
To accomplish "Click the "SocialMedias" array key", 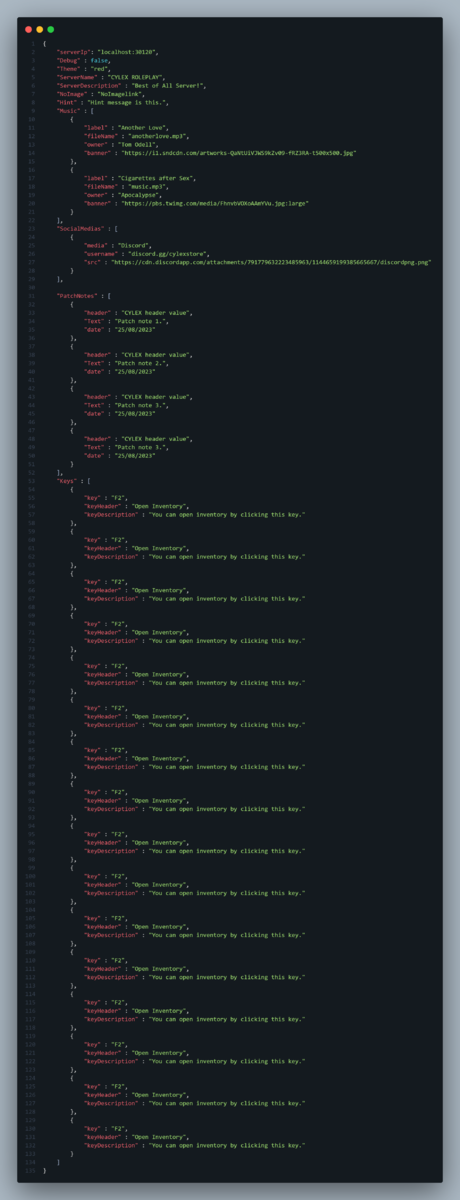I will [79, 228].
